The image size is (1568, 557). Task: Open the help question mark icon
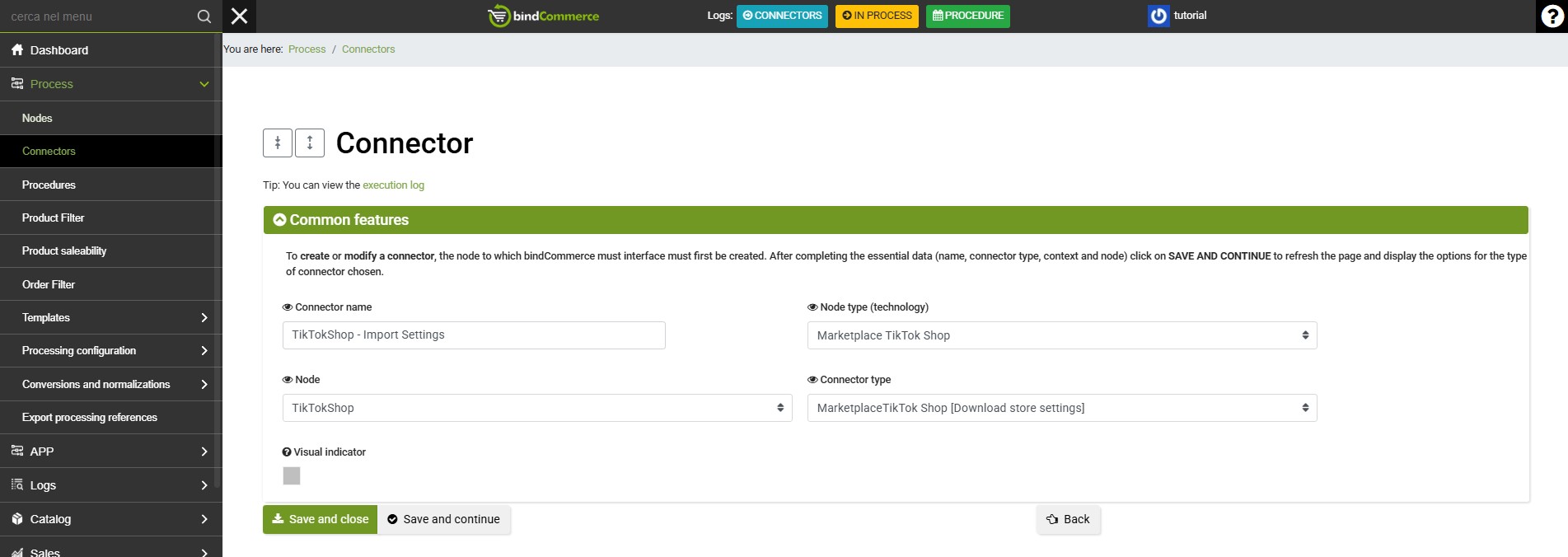coord(1552,16)
